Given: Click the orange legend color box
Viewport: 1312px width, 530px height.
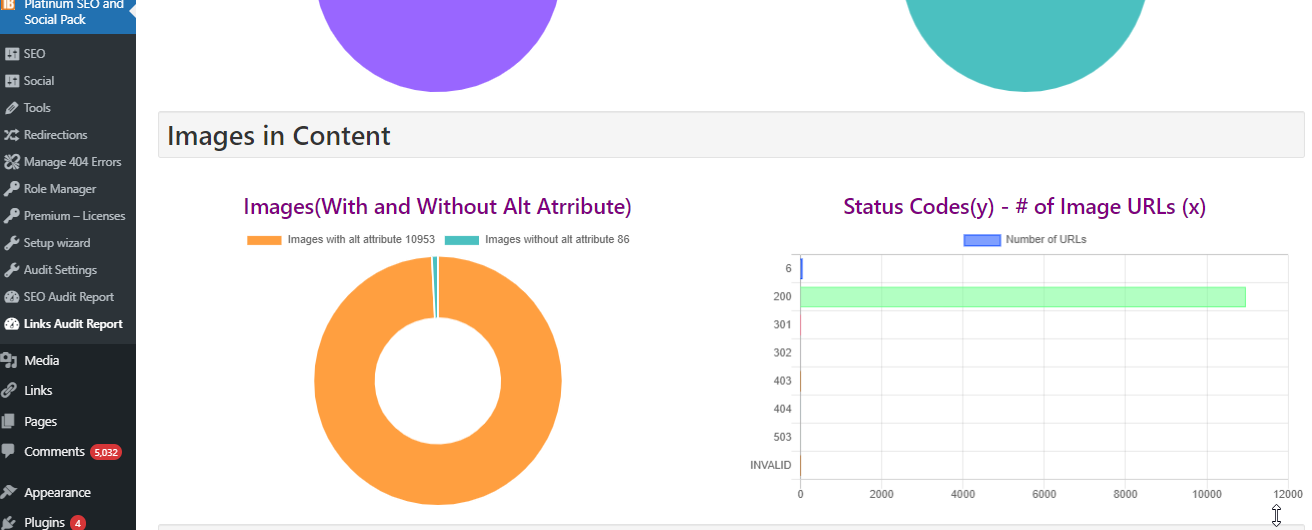Looking at the screenshot, I should pyautogui.click(x=264, y=240).
